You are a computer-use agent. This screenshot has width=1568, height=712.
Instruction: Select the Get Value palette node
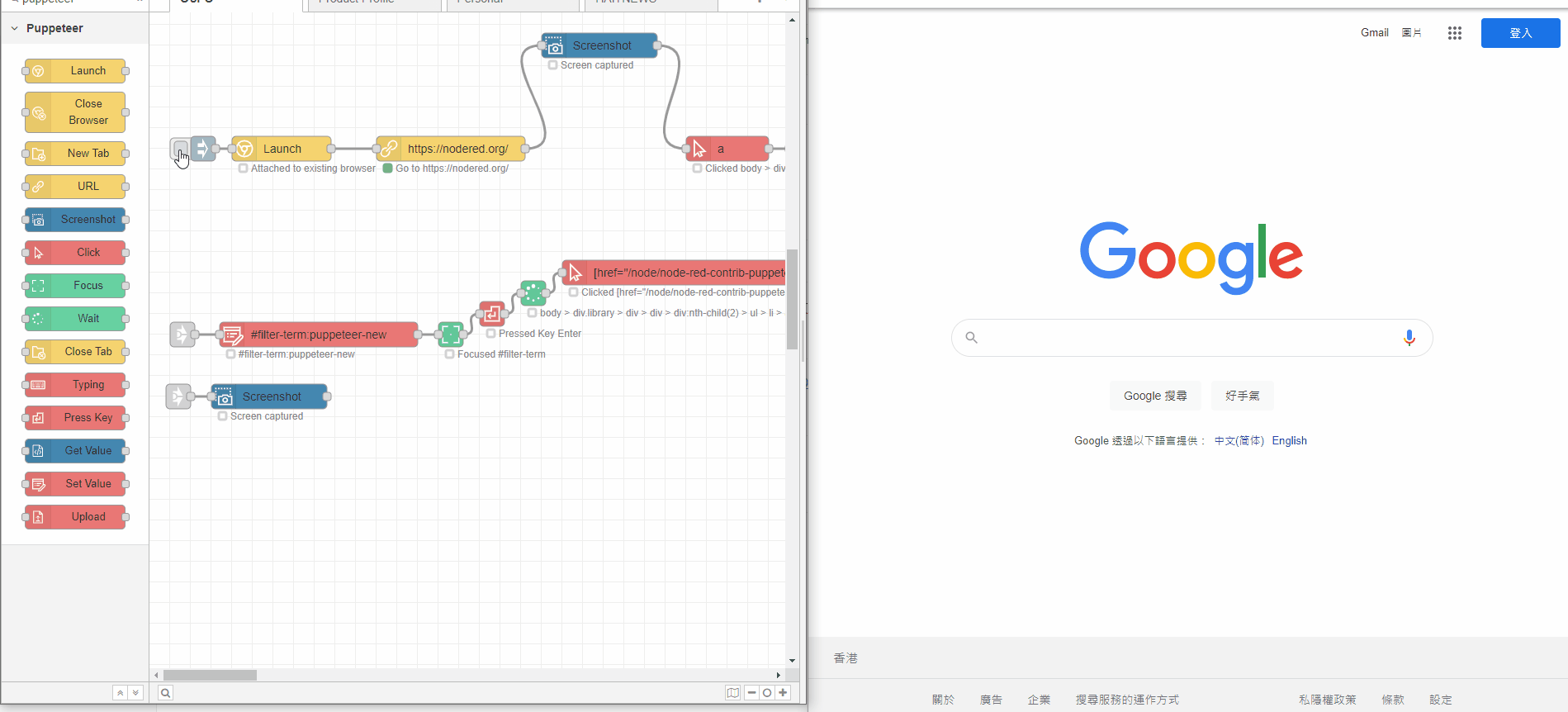[75, 451]
